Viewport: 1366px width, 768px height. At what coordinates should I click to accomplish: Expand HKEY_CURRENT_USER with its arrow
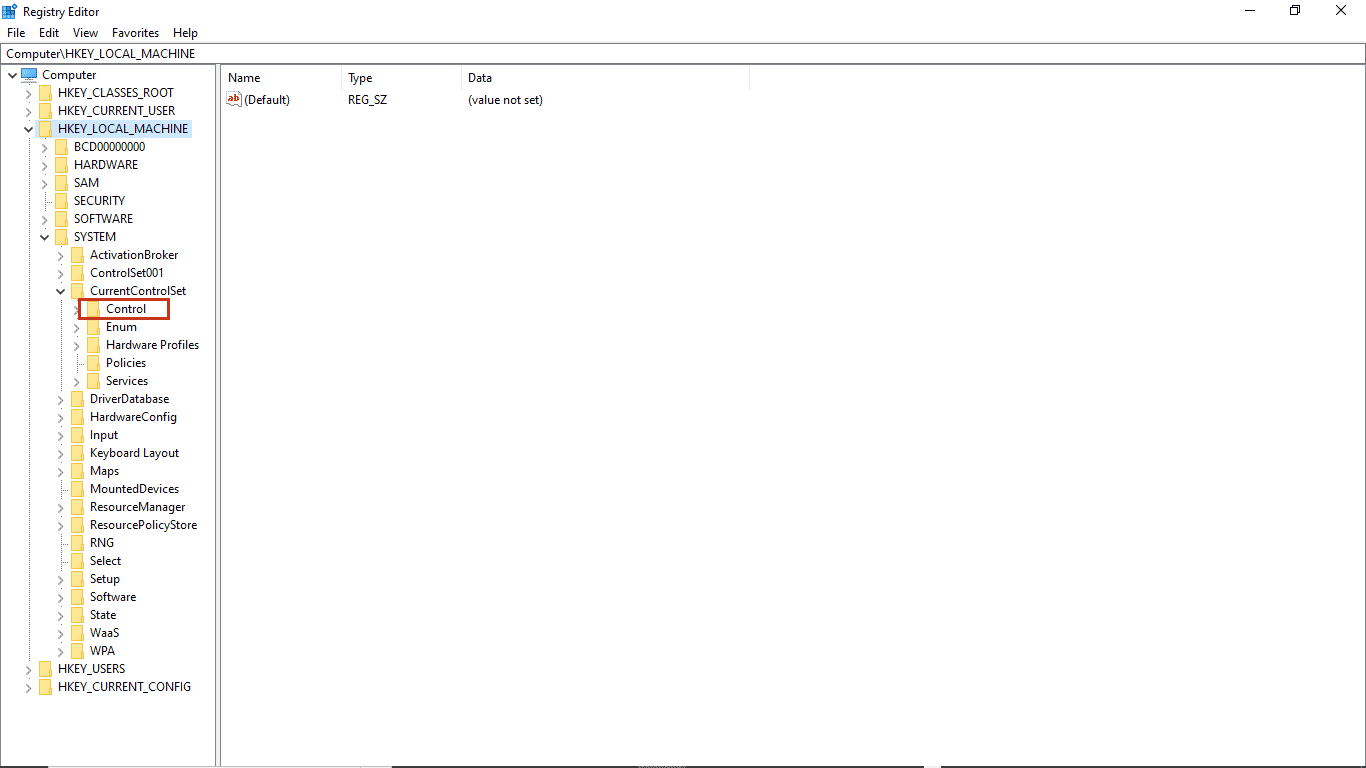tap(28, 111)
